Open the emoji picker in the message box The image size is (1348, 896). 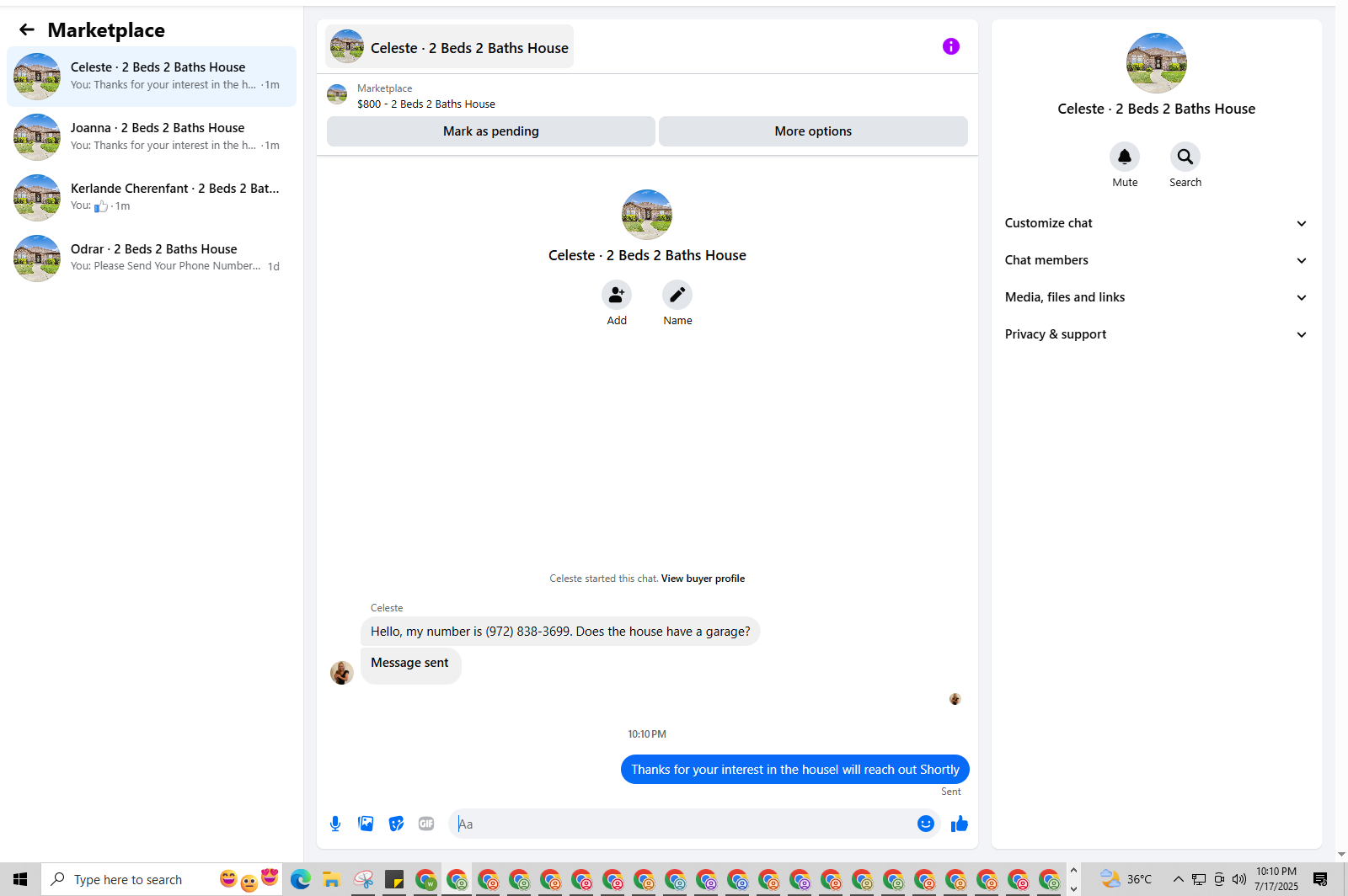[x=926, y=824]
